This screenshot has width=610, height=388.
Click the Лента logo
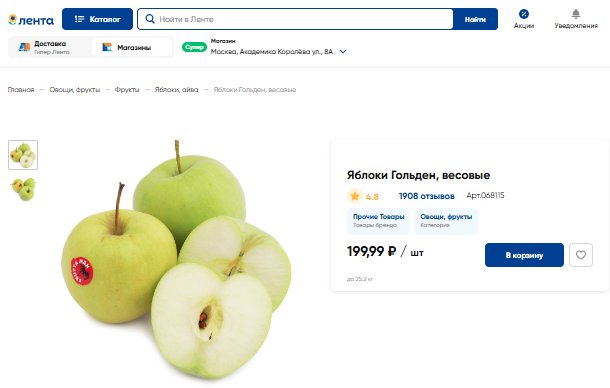coord(31,20)
